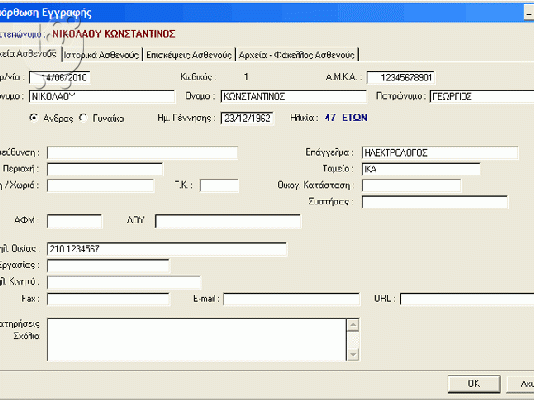Open the Αρχεία - Φάκελος Ασθενούς tab
The height and width of the screenshot is (400, 534).
pos(297,54)
